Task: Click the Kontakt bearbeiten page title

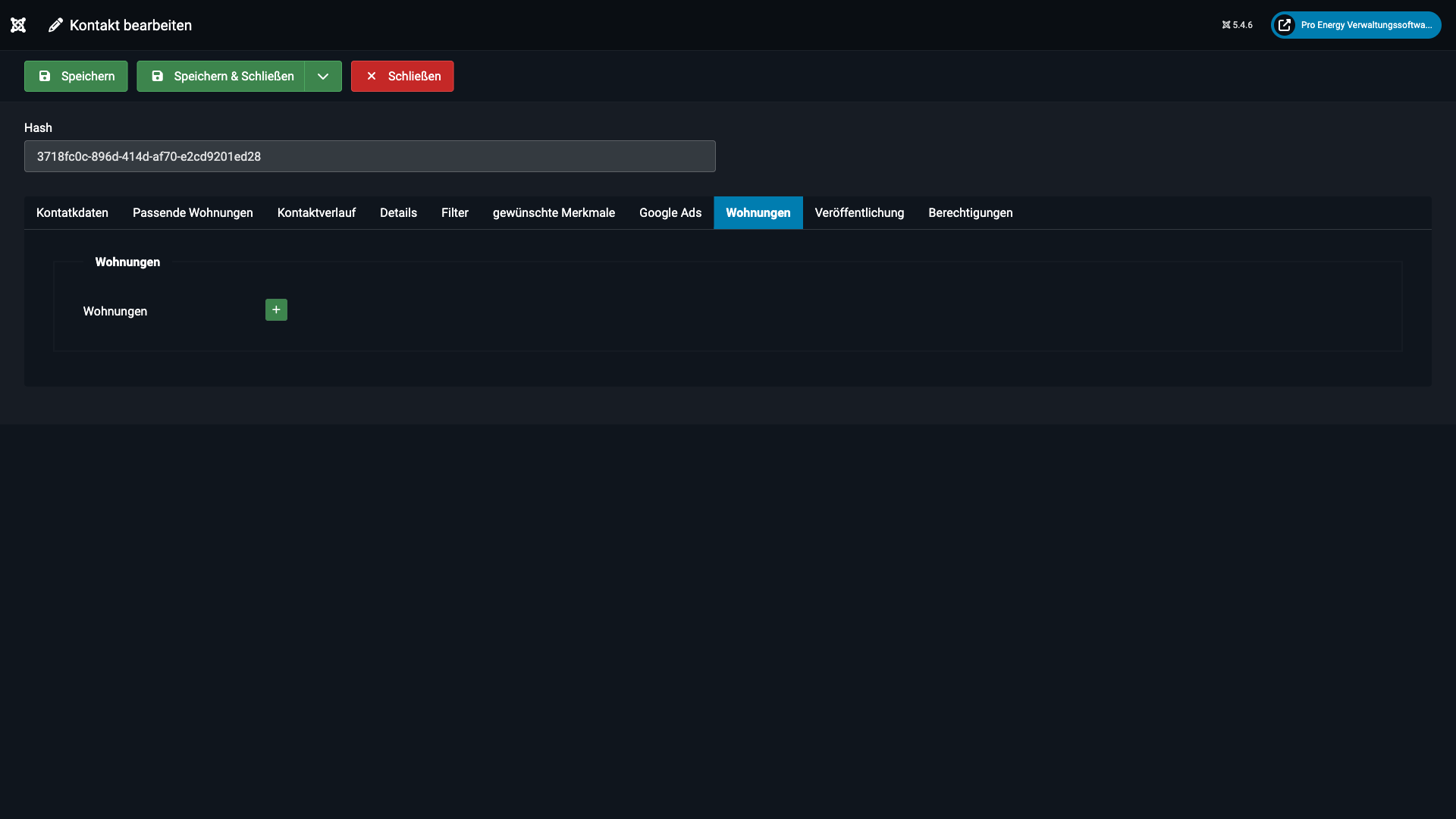Action: click(130, 25)
